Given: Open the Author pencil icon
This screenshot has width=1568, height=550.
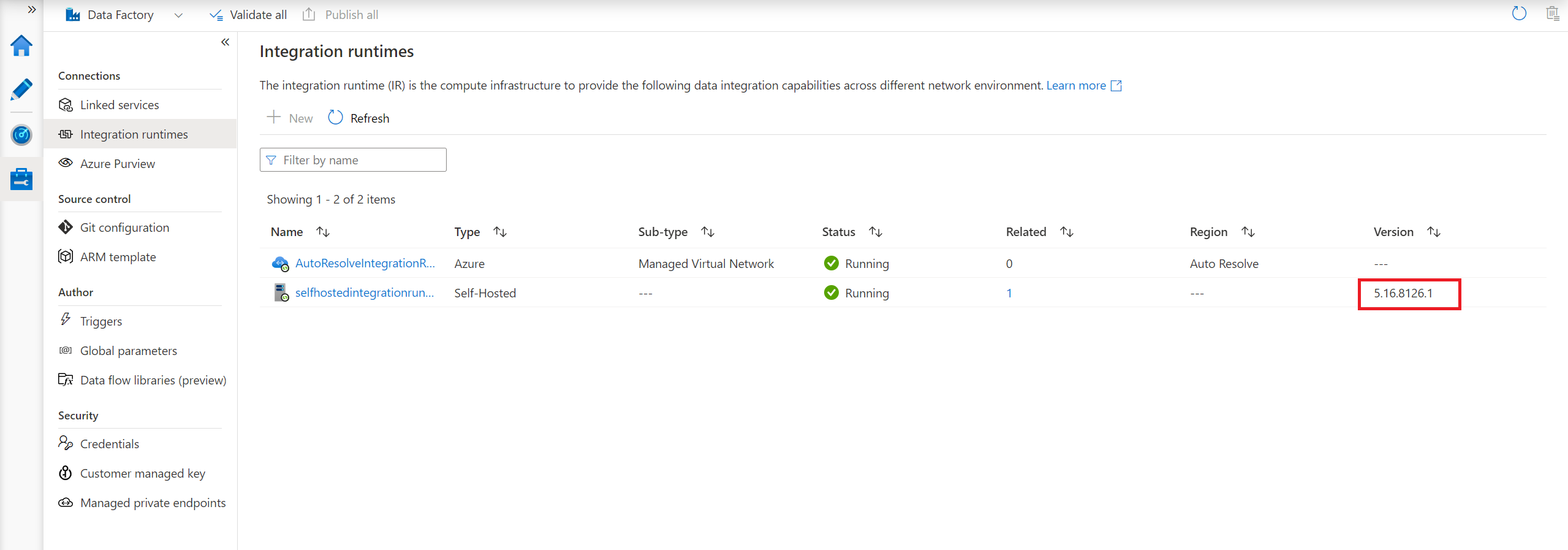Looking at the screenshot, I should coord(21,90).
